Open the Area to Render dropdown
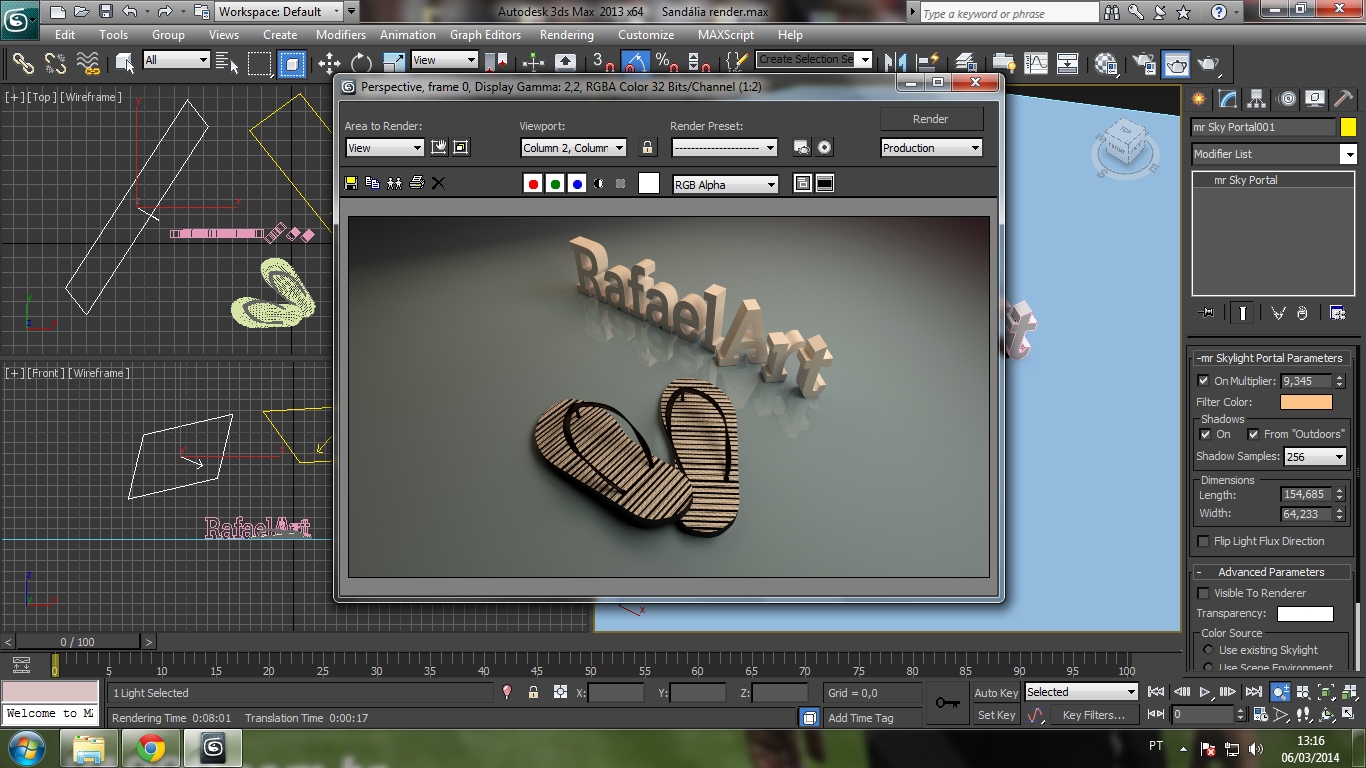The image size is (1366, 768). point(385,148)
